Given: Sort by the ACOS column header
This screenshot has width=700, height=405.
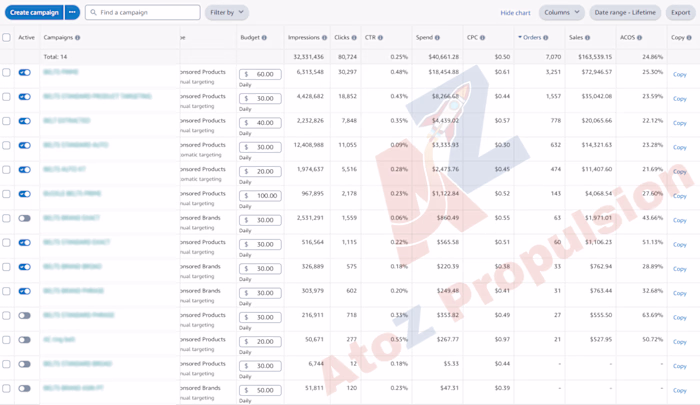Looking at the screenshot, I should [x=627, y=38].
